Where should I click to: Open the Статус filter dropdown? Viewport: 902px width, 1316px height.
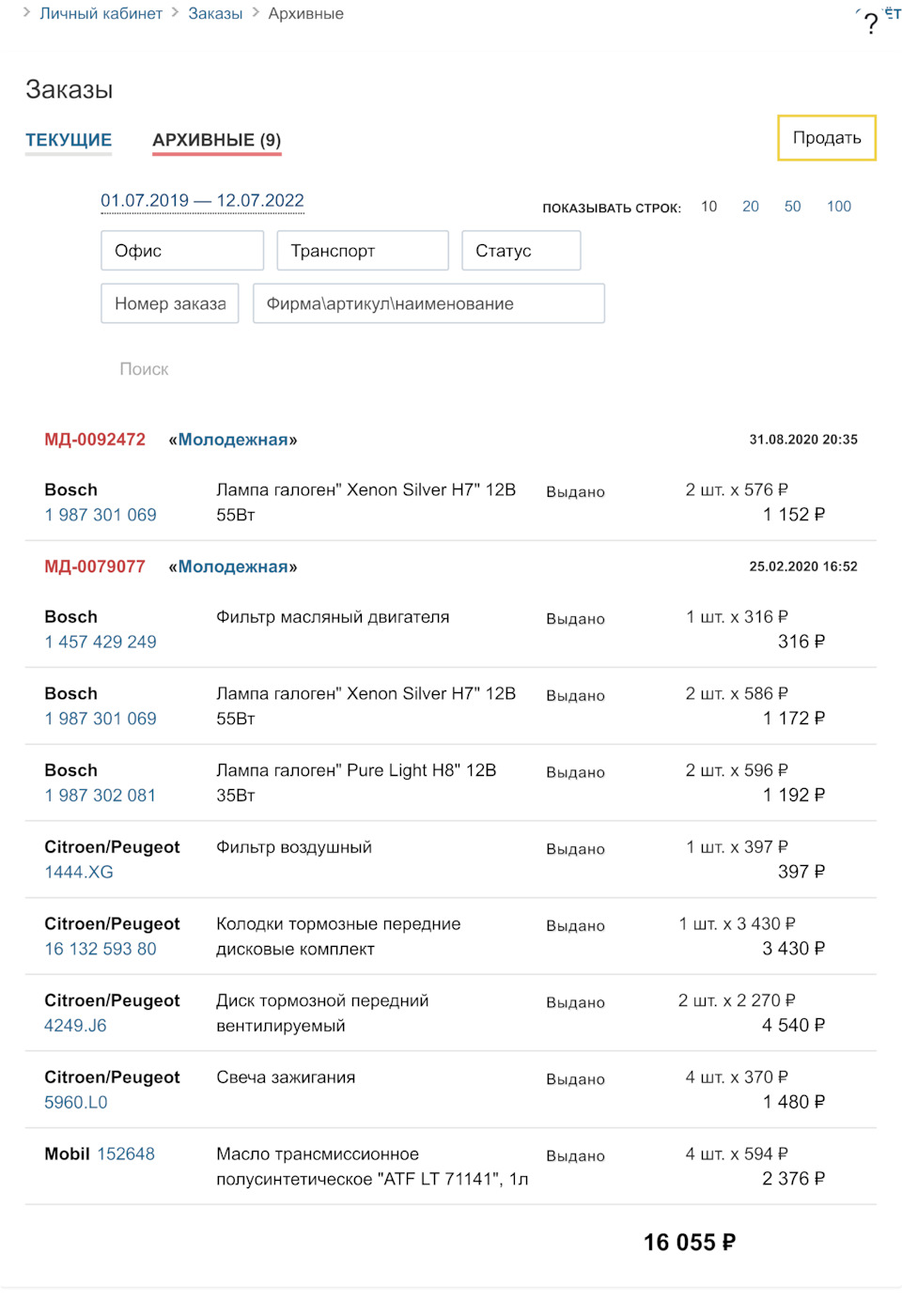coord(521,251)
